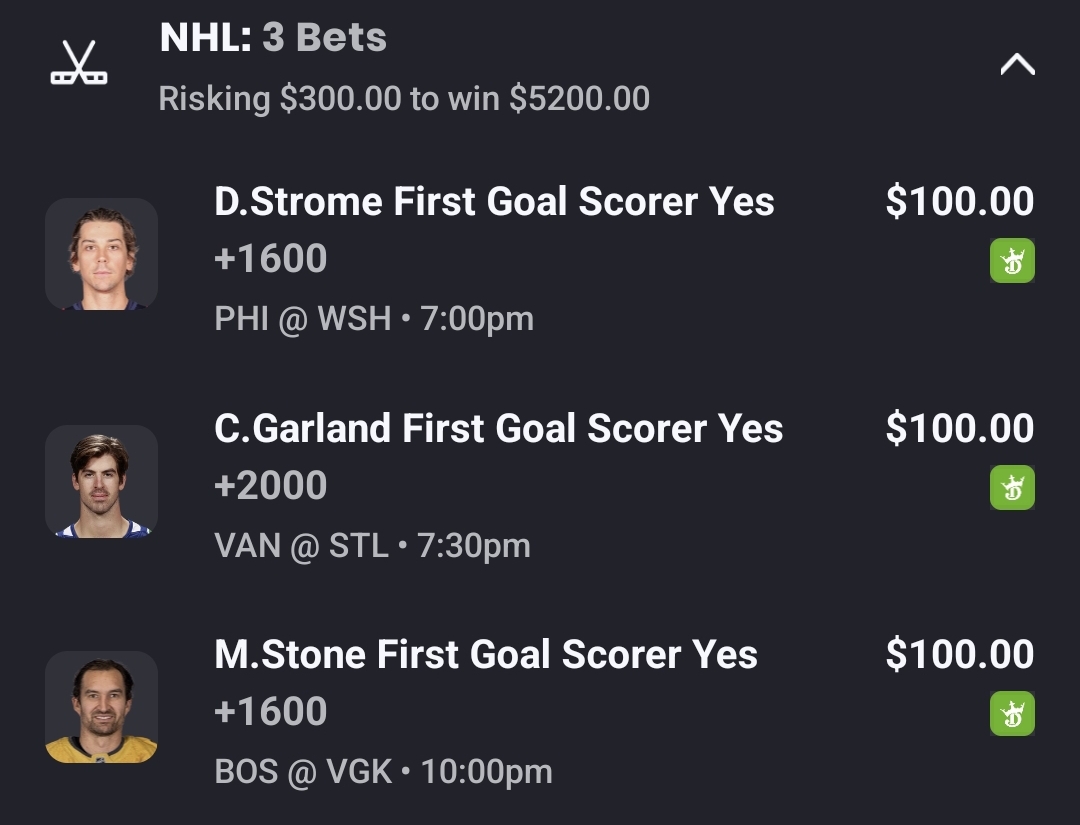Viewport: 1080px width, 825px height.
Task: Click PHI @ WSH 7:00pm game info
Action: click(374, 319)
